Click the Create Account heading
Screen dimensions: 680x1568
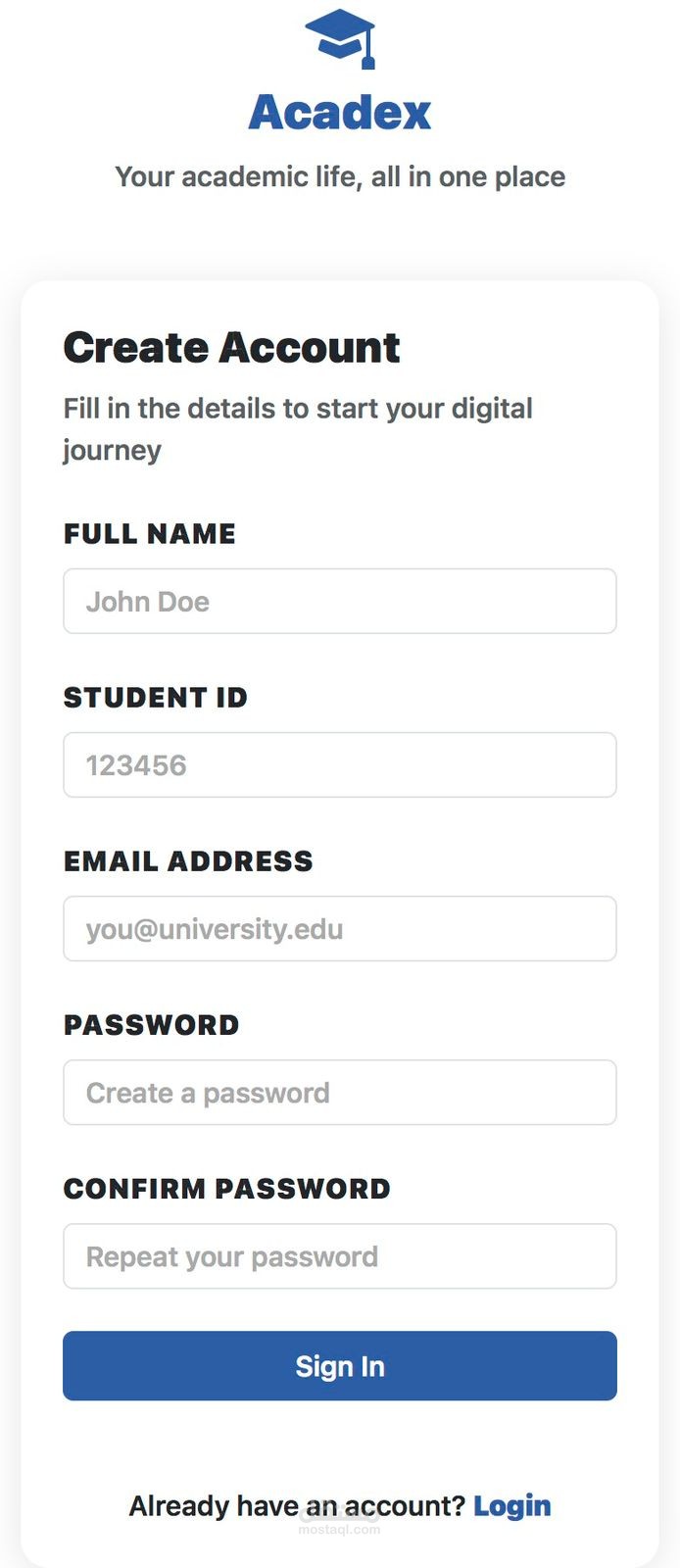[231, 347]
